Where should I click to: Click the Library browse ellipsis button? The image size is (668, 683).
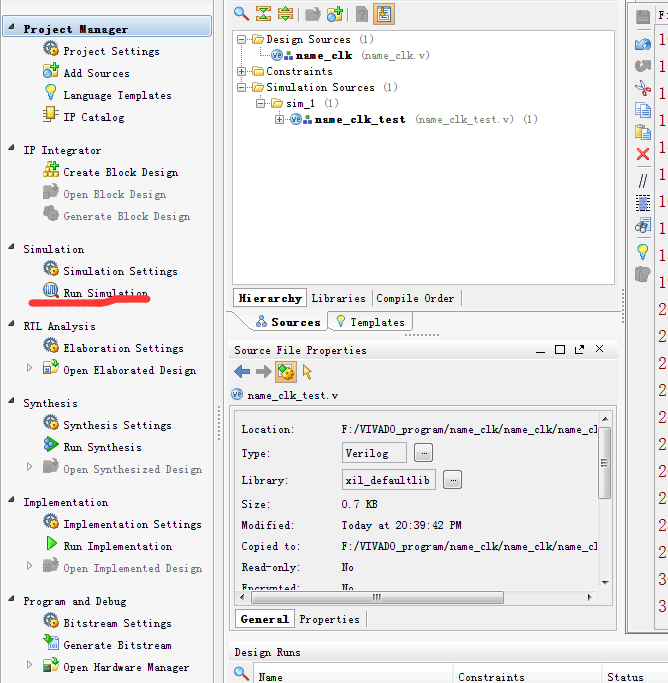[452, 480]
